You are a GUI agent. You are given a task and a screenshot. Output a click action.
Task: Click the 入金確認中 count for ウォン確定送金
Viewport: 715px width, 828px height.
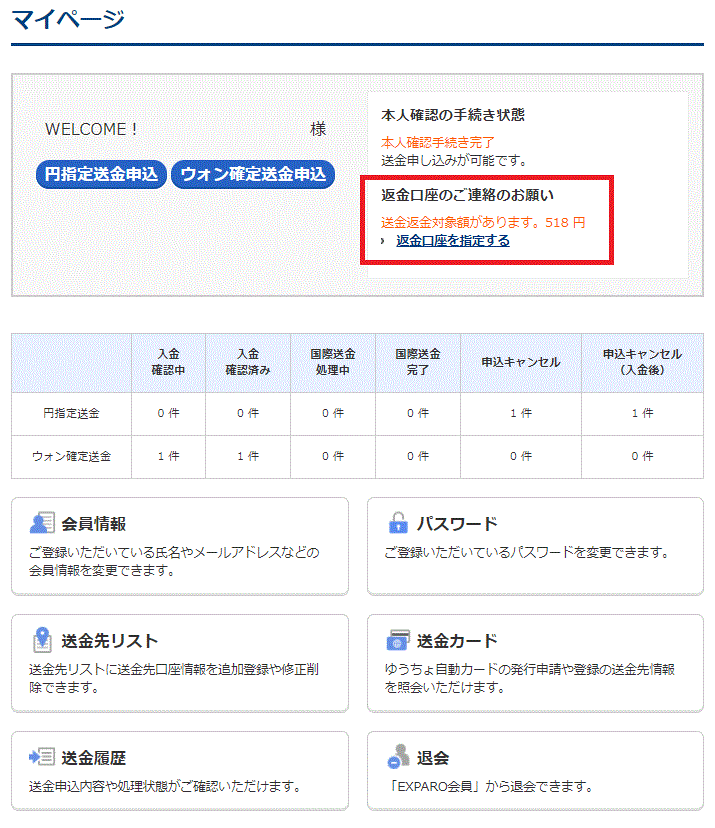pyautogui.click(x=168, y=456)
